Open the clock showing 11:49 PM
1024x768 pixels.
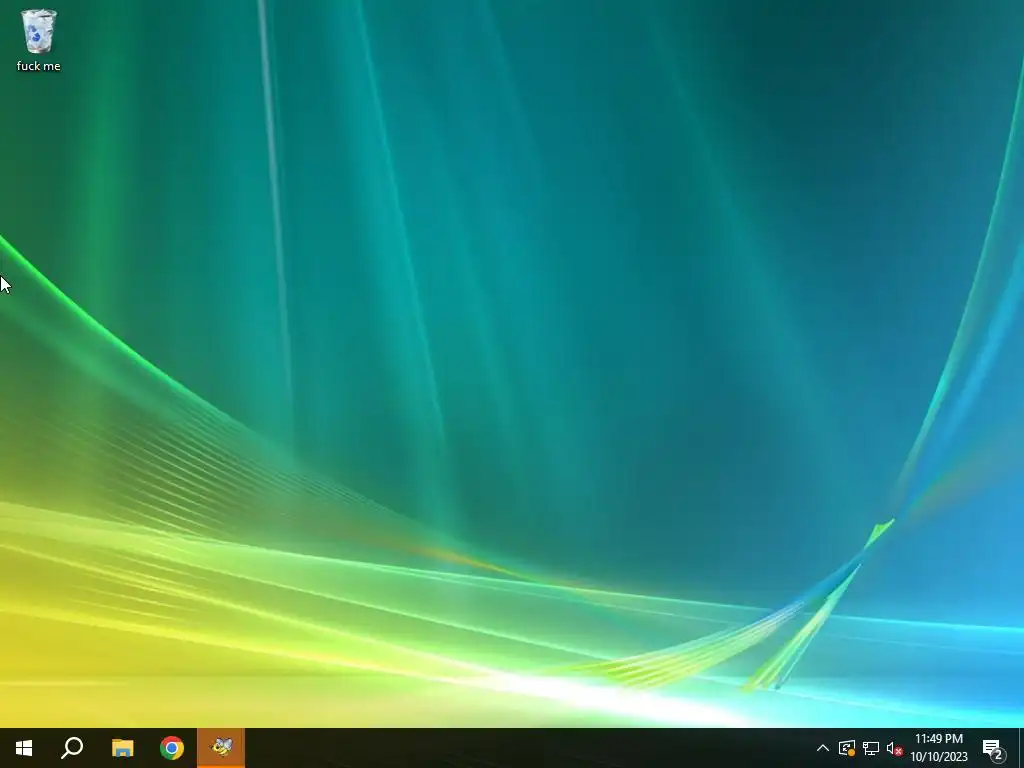939,748
